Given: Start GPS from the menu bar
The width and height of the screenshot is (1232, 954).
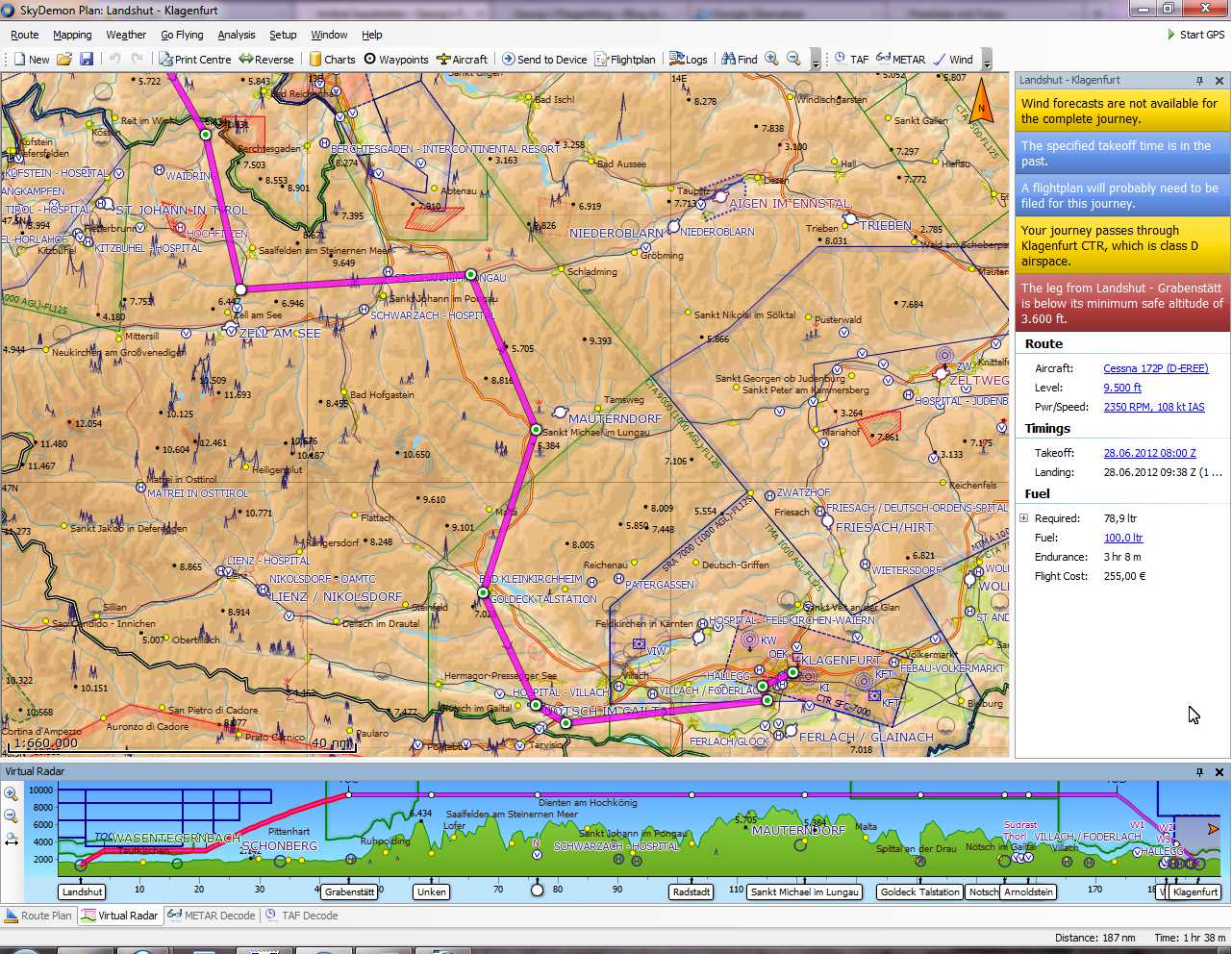Looking at the screenshot, I should 1195,35.
